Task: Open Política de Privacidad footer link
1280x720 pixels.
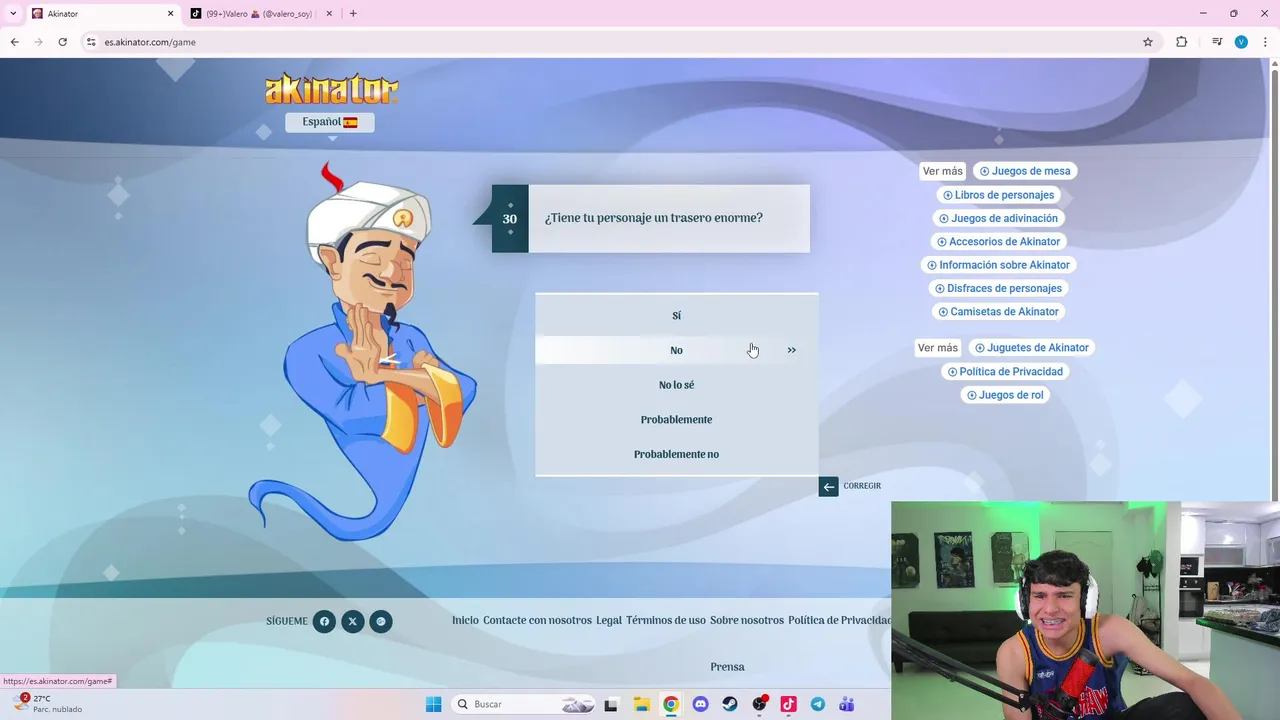Action: (839, 620)
